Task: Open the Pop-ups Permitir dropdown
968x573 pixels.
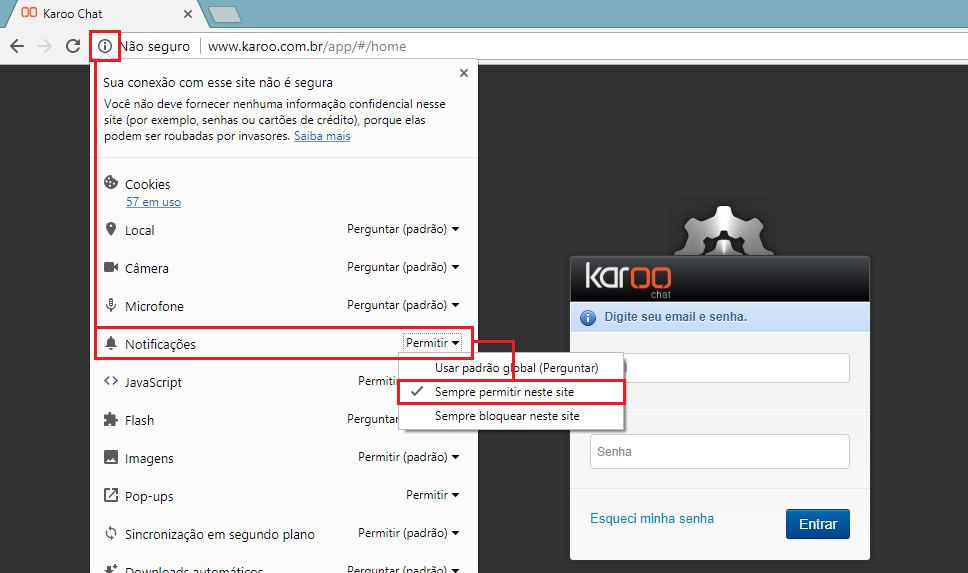Action: coord(432,495)
